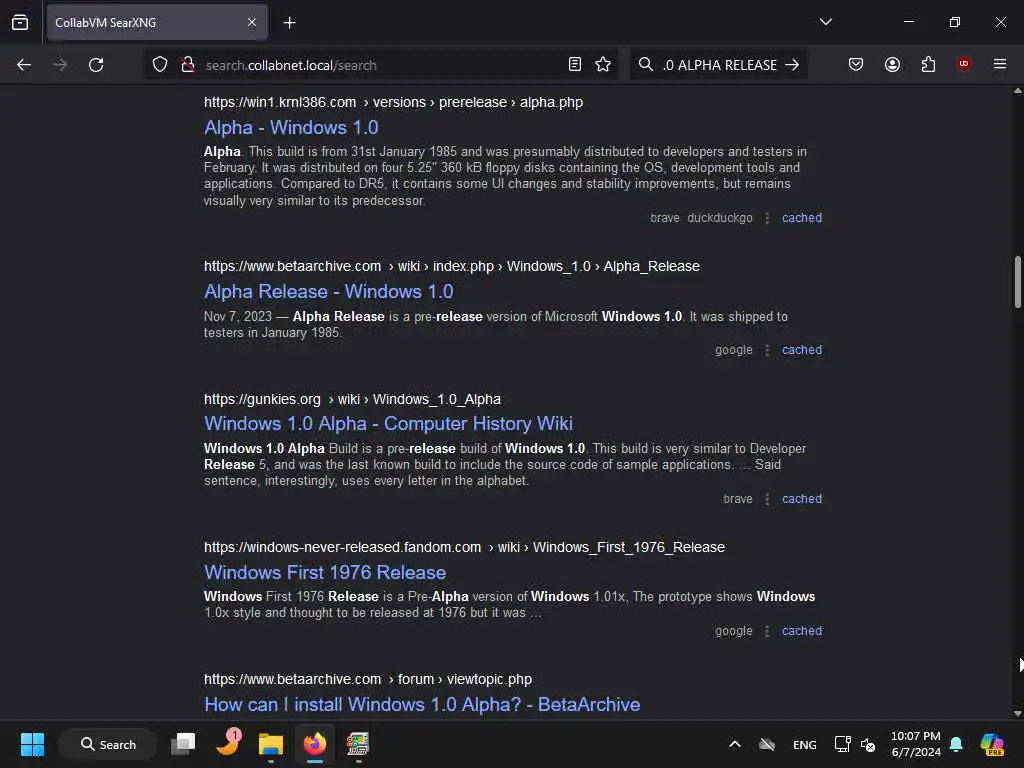Image resolution: width=1024 pixels, height=768 pixels.
Task: Open Windows 1.0 Alpha Computer History Wiki
Action: [x=389, y=423]
